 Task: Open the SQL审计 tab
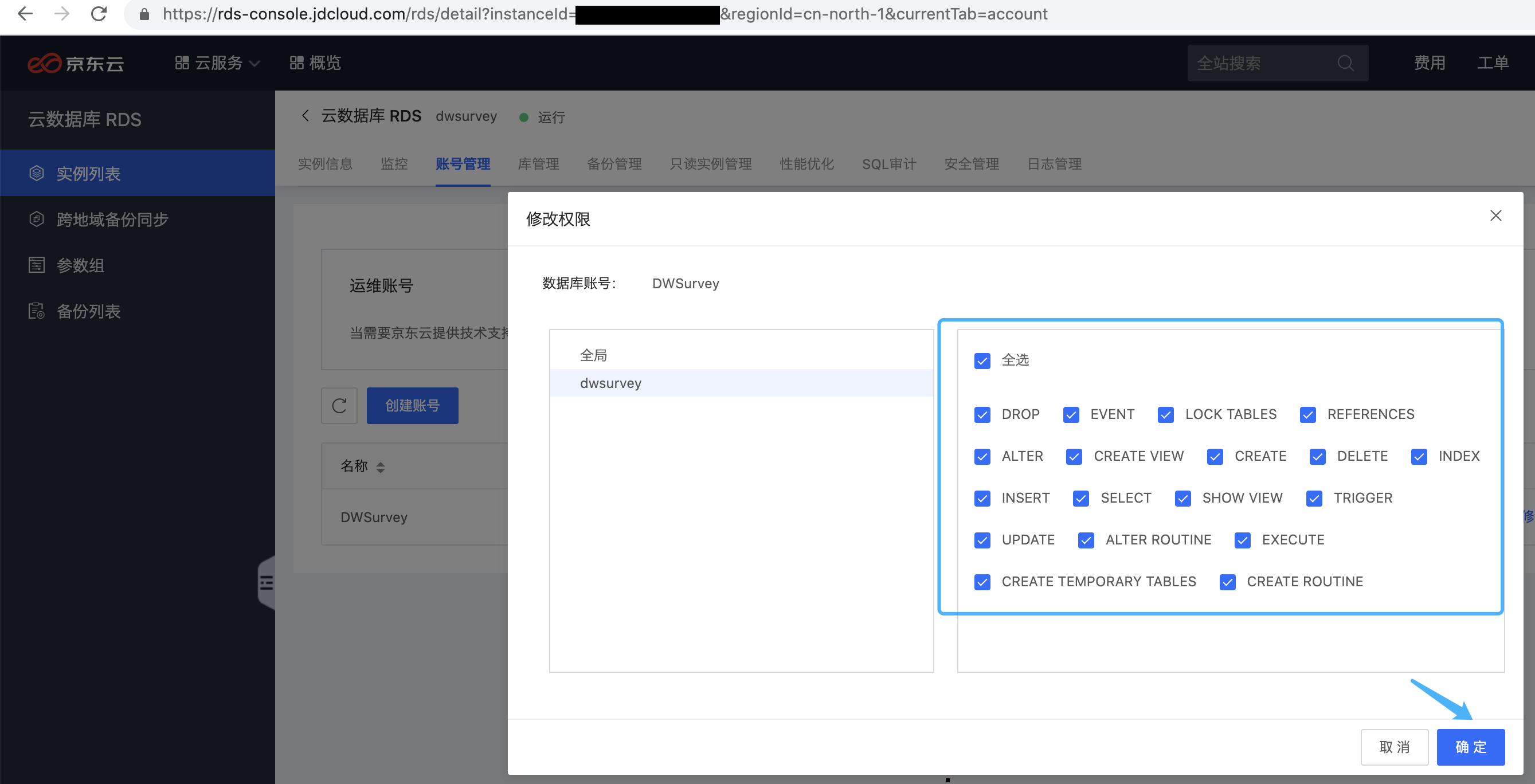click(889, 164)
